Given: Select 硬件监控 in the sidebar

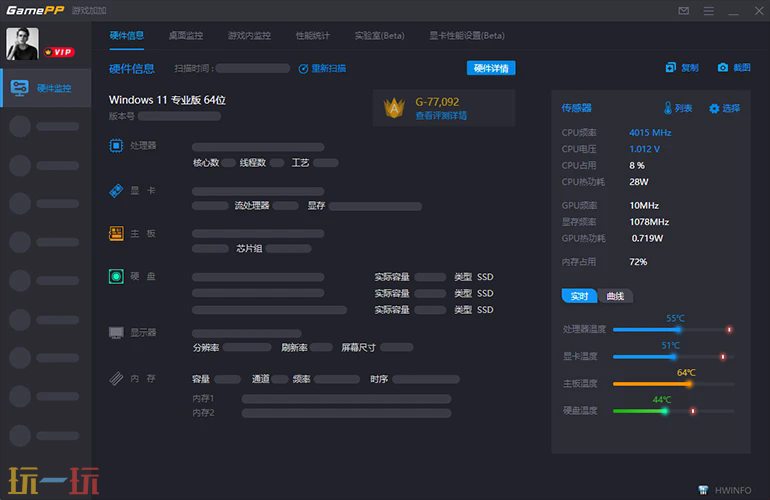Looking at the screenshot, I should 47,88.
